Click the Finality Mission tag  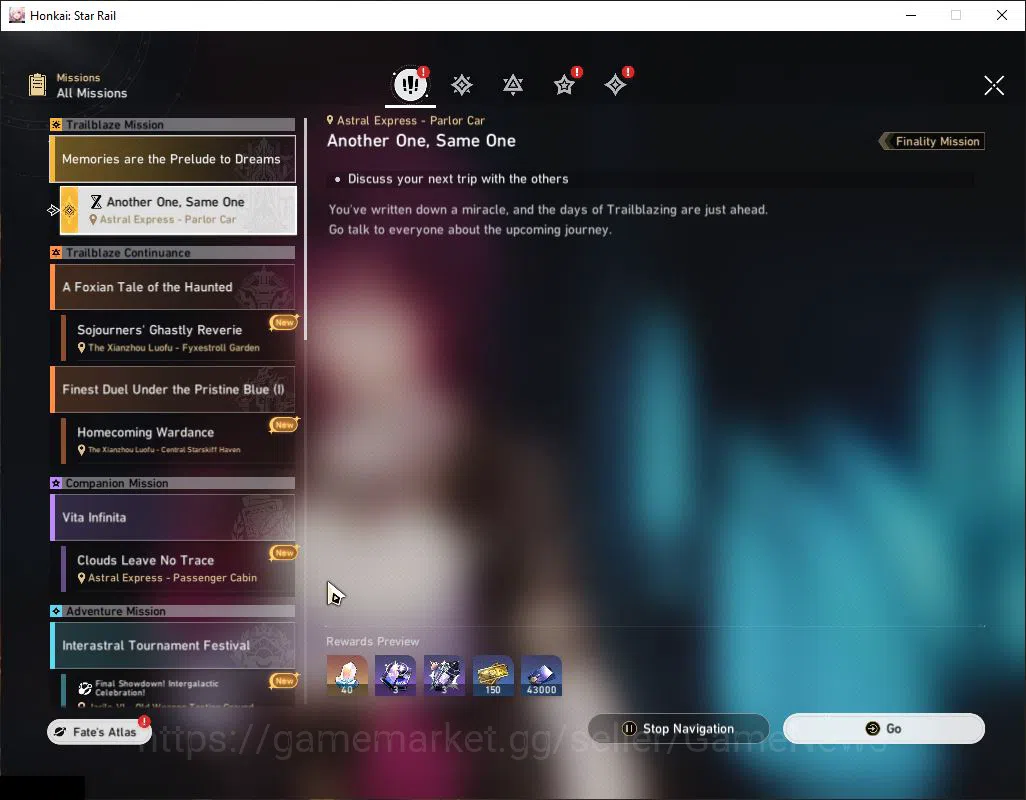click(932, 141)
